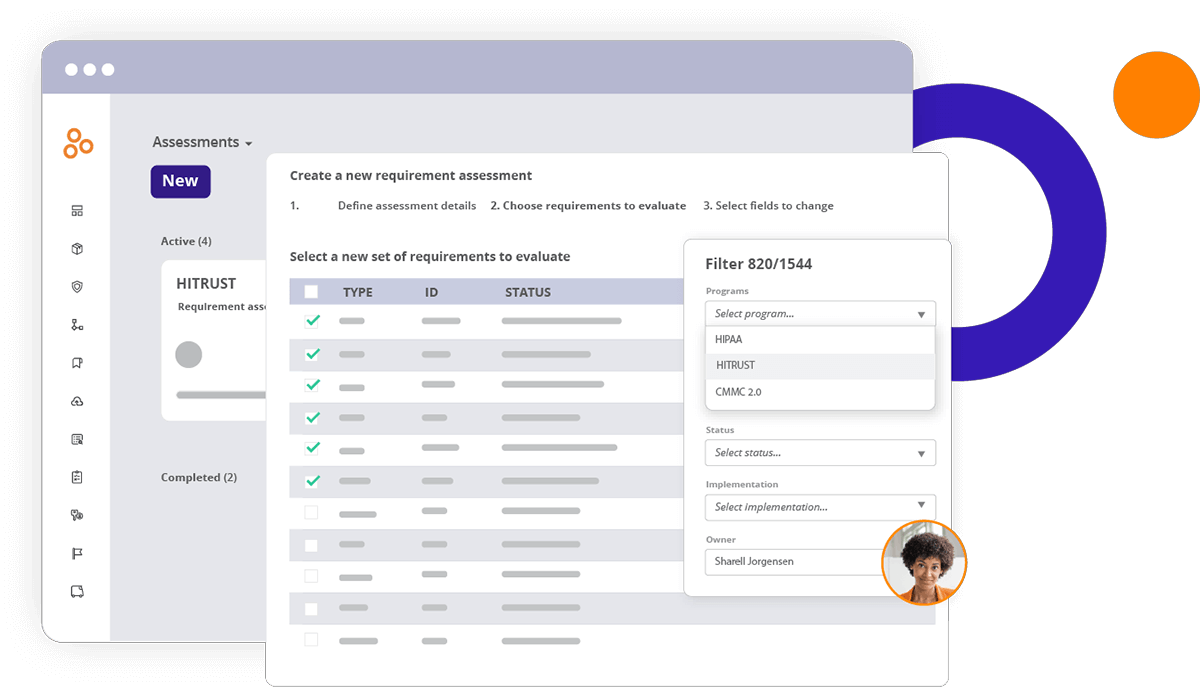
Task: Click the Select implementation dropdown arrow
Action: (921, 506)
